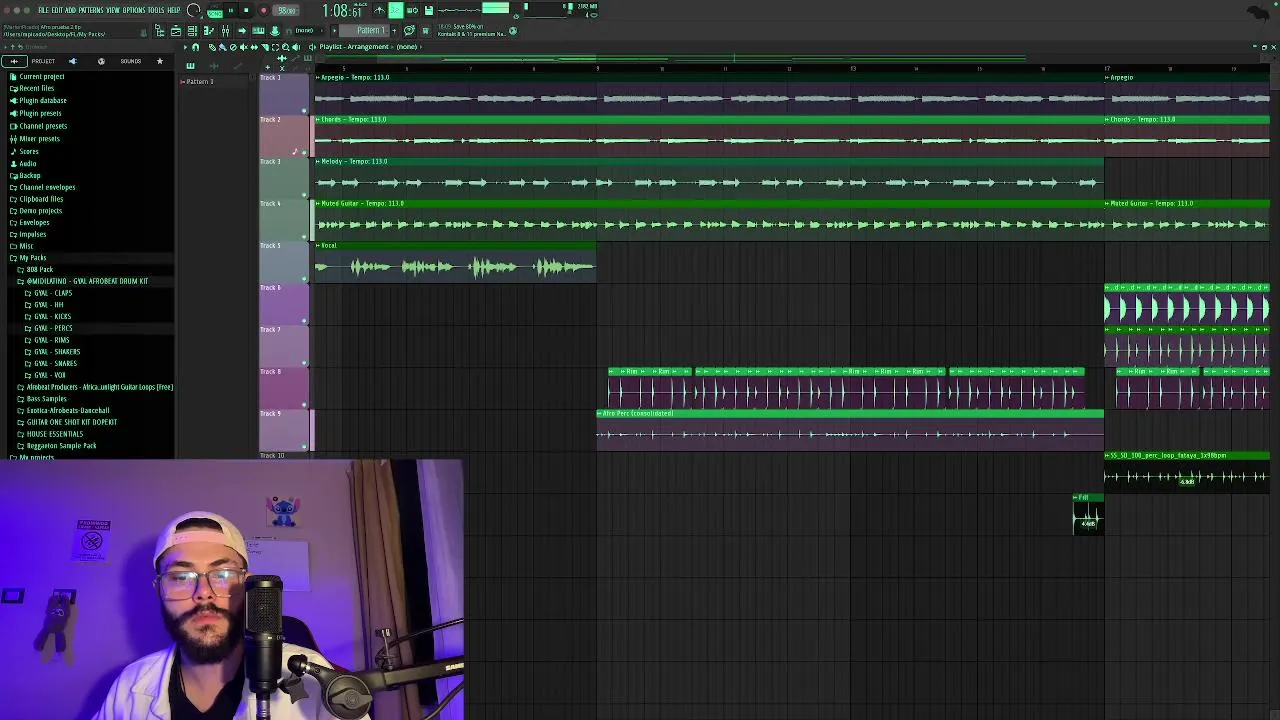Switch the Pat/Song mode toggle
1280x720 pixels.
point(215,11)
